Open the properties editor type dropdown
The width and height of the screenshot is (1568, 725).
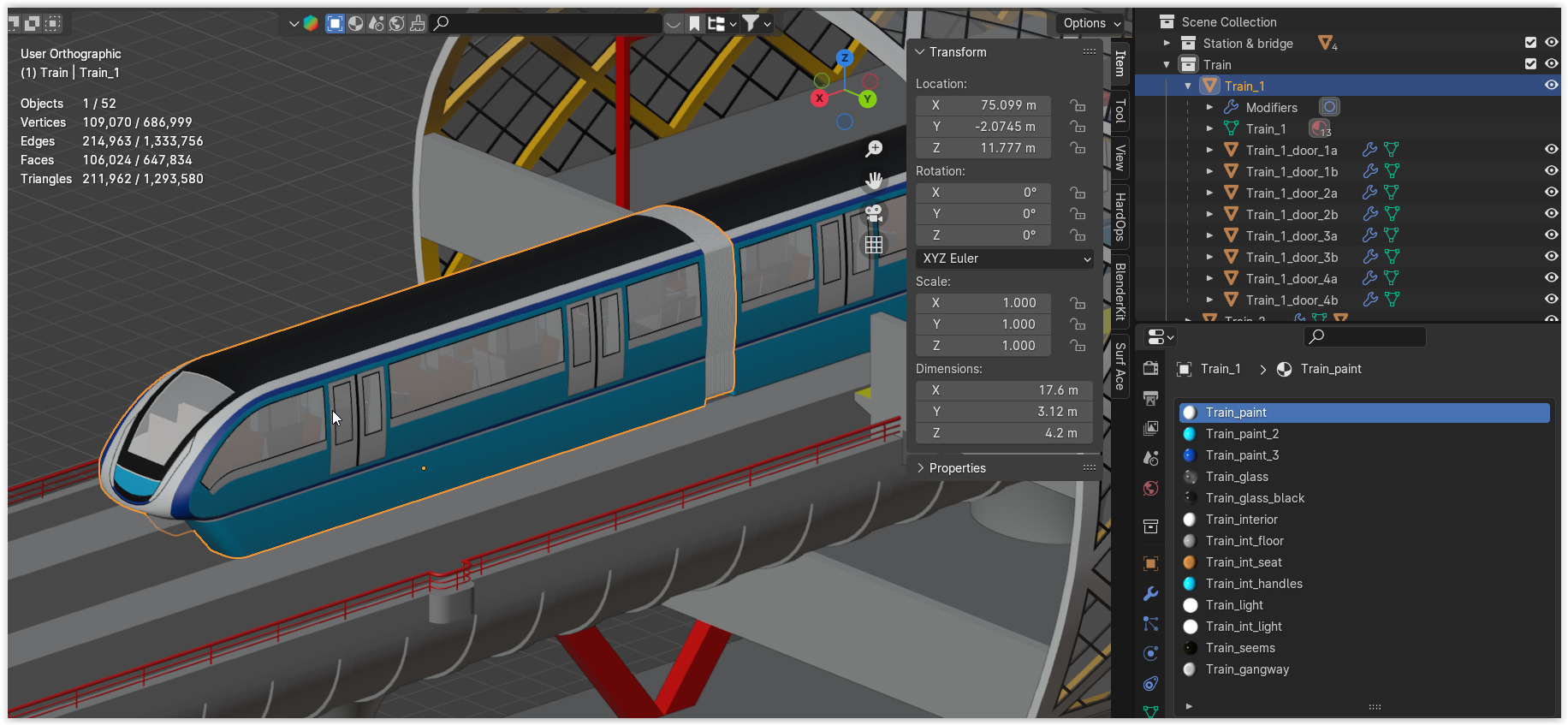(x=1160, y=337)
